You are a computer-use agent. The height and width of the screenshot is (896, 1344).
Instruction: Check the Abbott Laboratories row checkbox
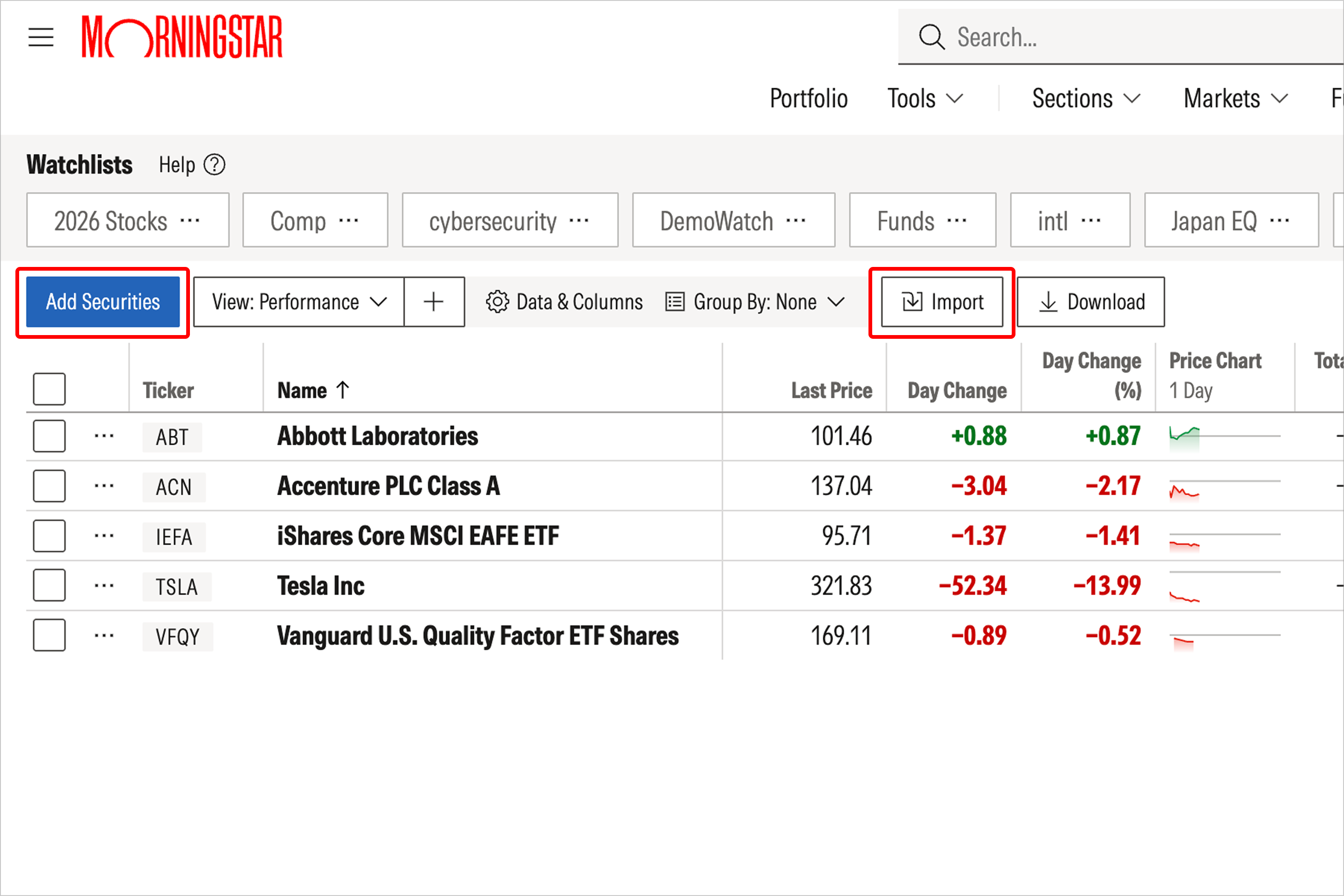coord(49,437)
